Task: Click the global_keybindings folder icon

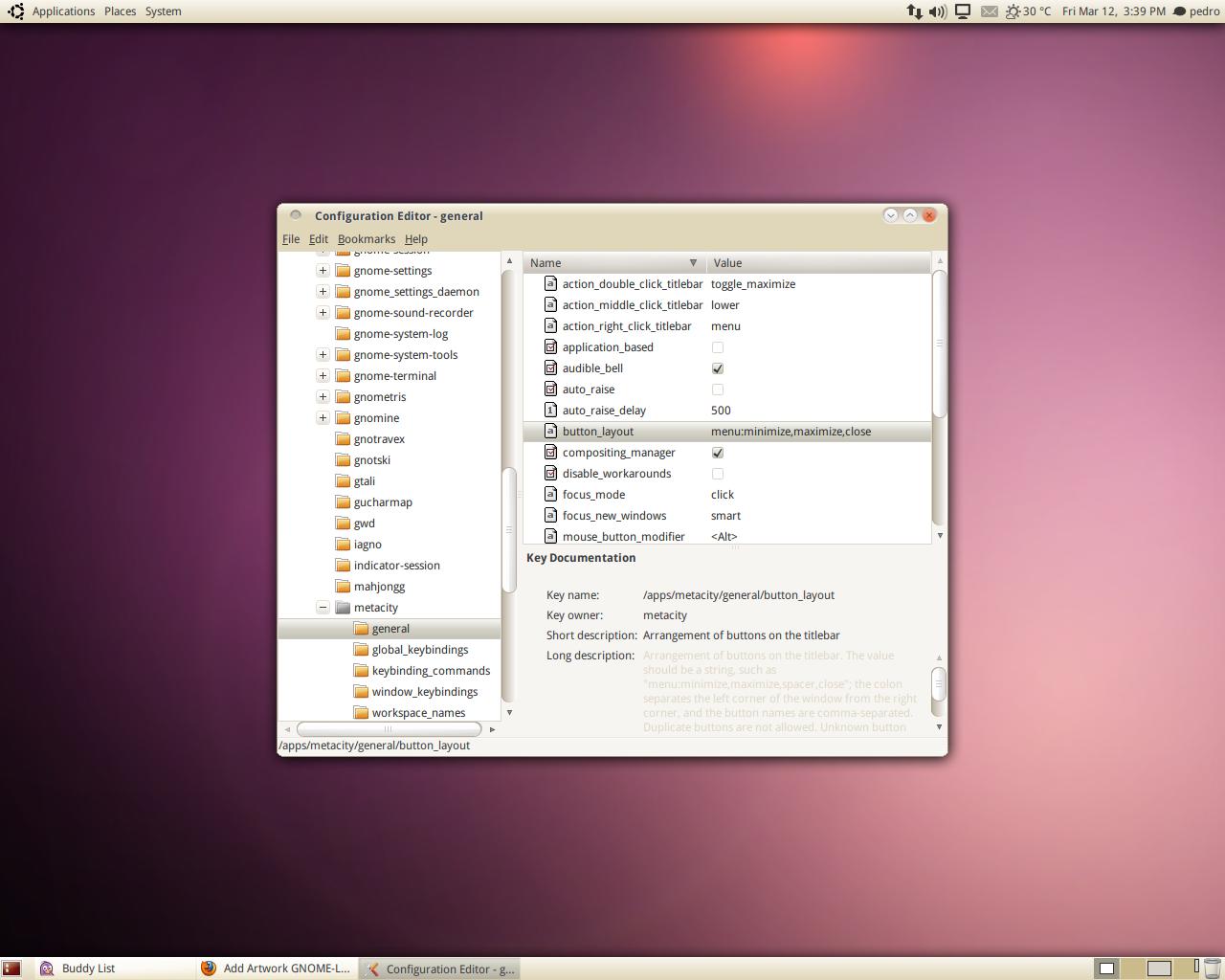Action: point(361,650)
